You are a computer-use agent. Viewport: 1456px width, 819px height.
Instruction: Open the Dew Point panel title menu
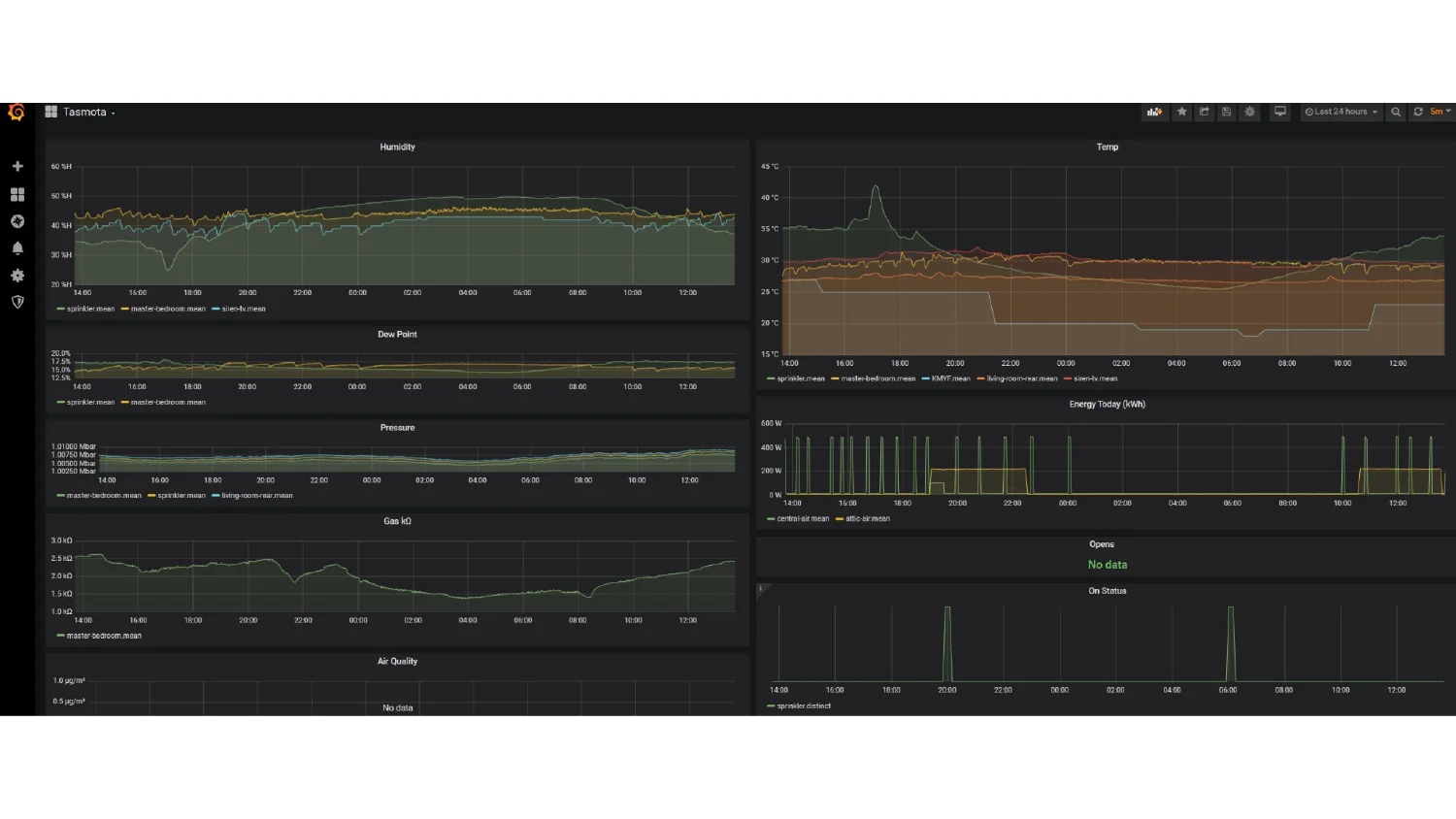pyautogui.click(x=397, y=335)
